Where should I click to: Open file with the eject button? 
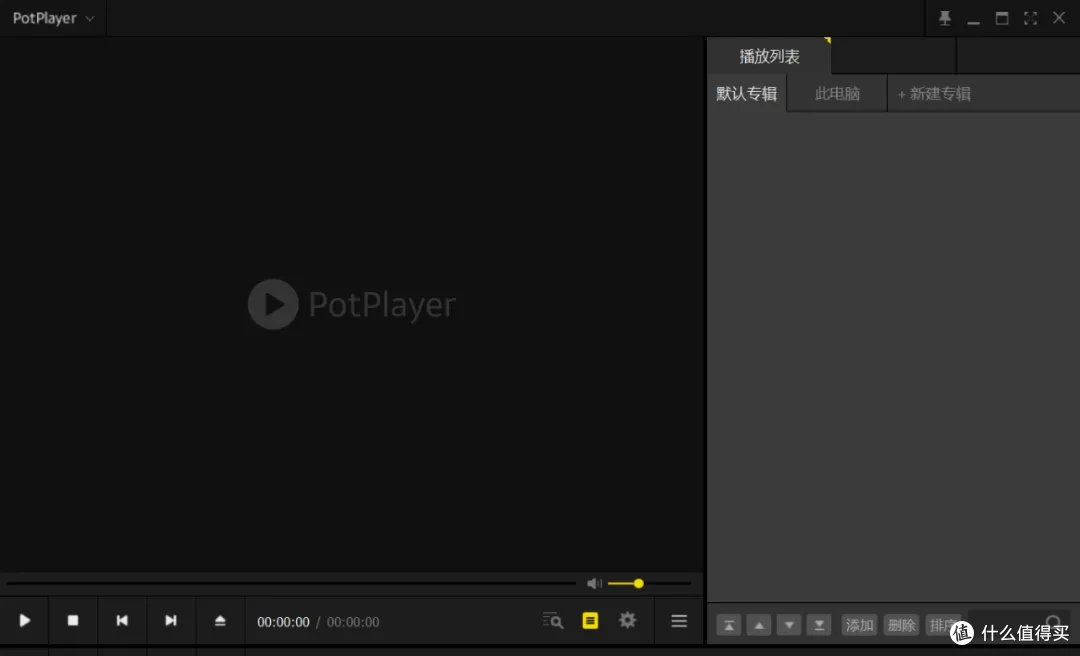coord(220,621)
